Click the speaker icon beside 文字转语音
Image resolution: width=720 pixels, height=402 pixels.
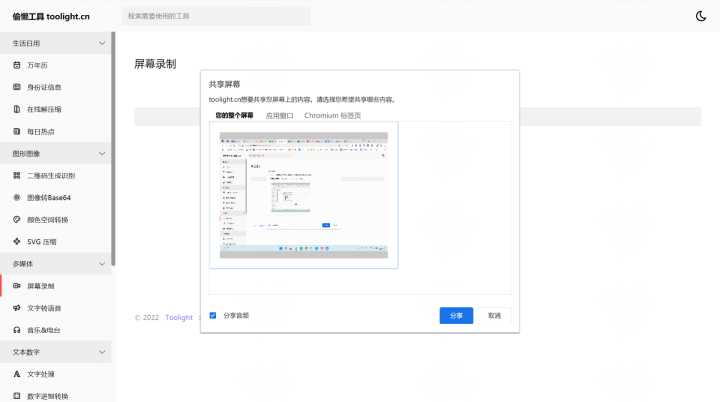pos(17,308)
